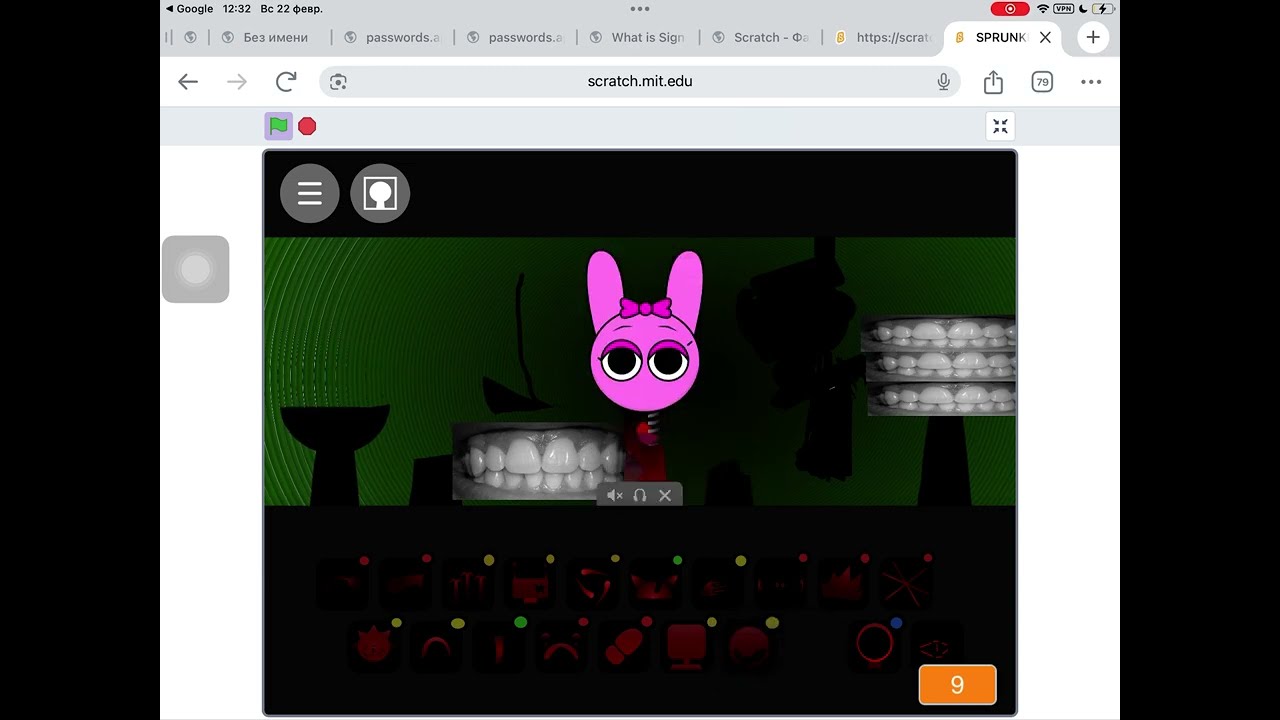The width and height of the screenshot is (1280, 720).
Task: Mute the pink bunny character
Action: coord(615,495)
